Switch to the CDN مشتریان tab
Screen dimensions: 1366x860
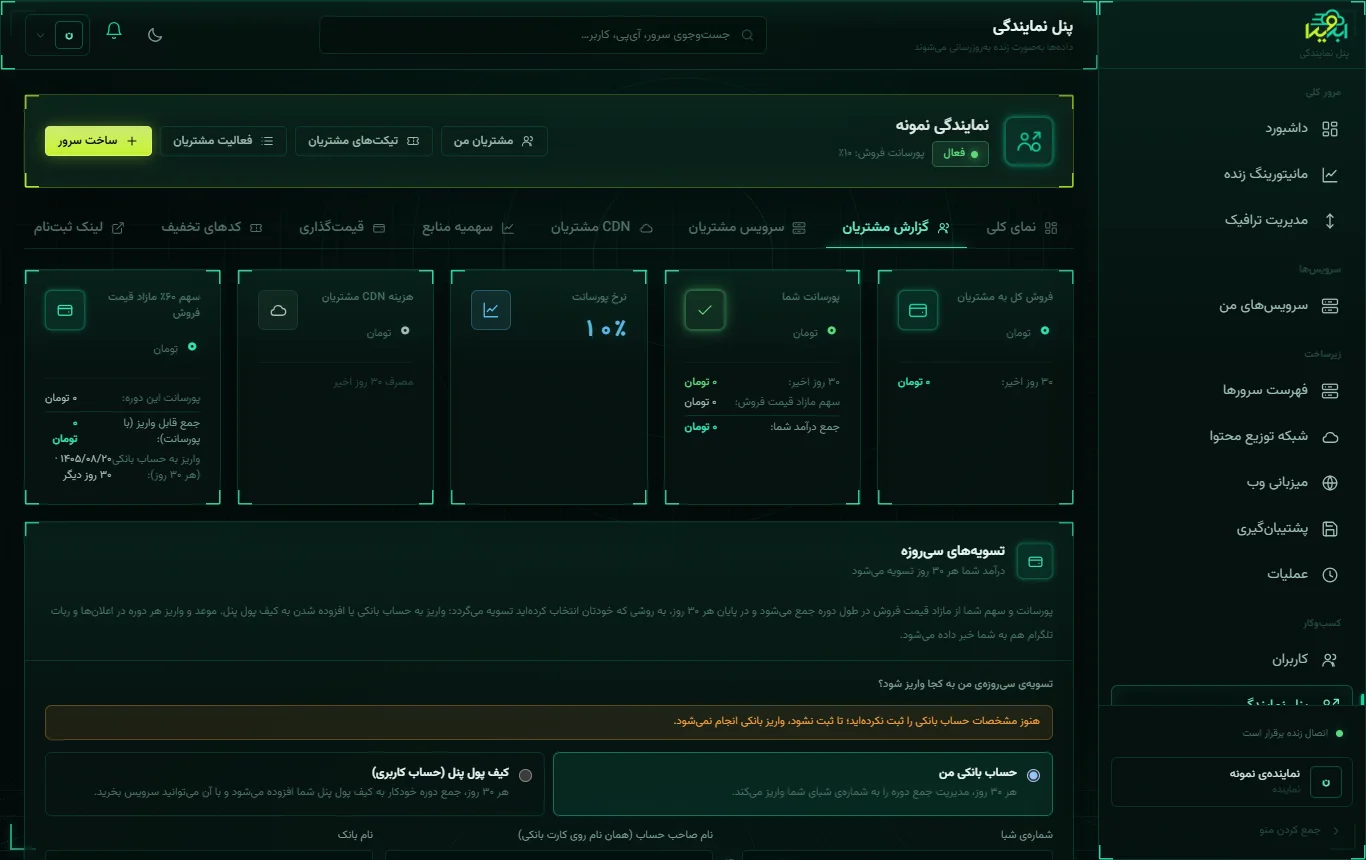point(602,228)
